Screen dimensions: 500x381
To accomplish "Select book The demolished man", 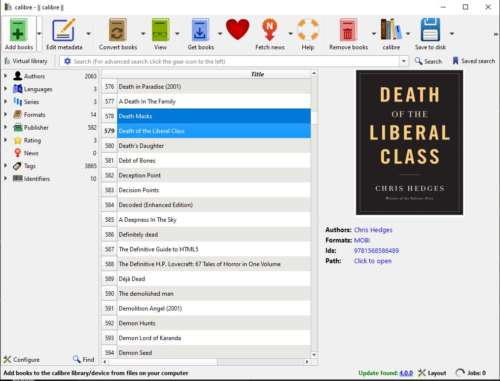I will (x=214, y=293).
